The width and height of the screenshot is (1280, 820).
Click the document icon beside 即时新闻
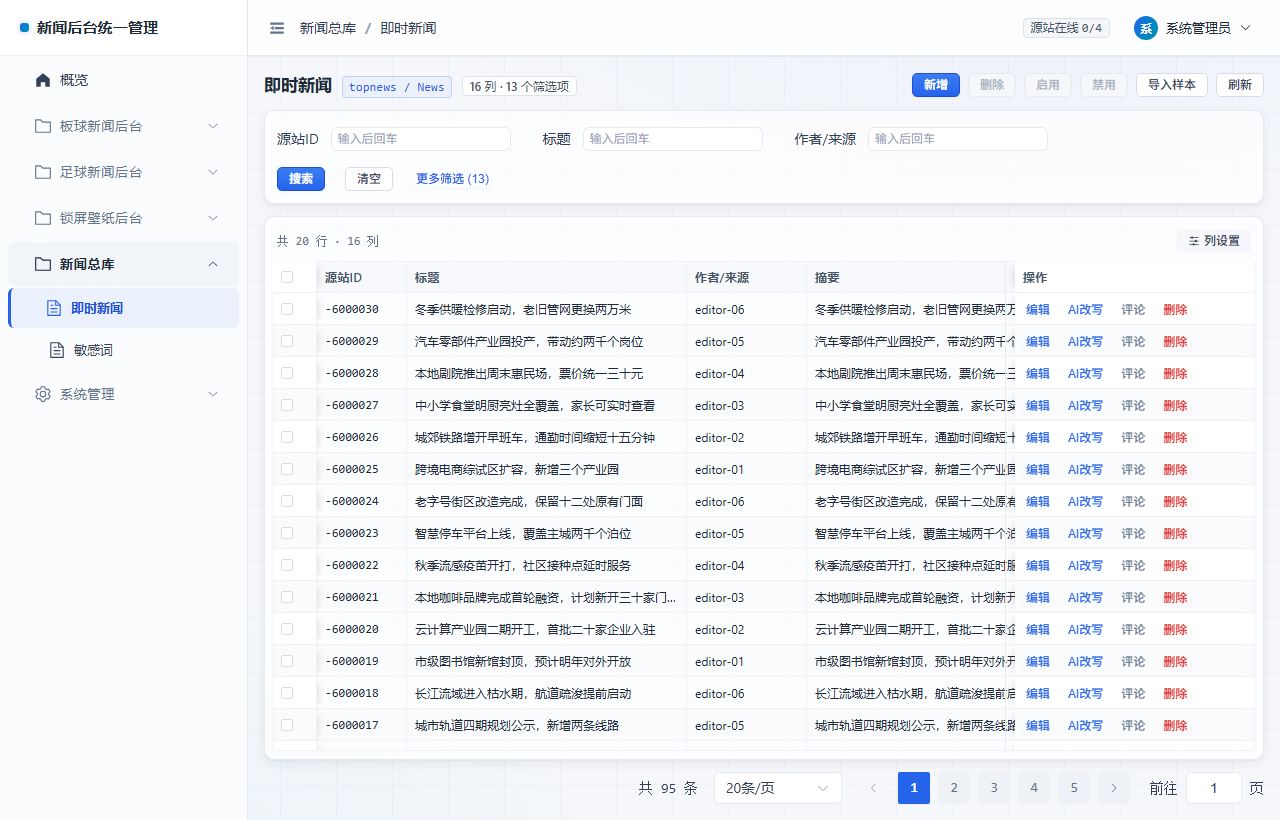54,308
